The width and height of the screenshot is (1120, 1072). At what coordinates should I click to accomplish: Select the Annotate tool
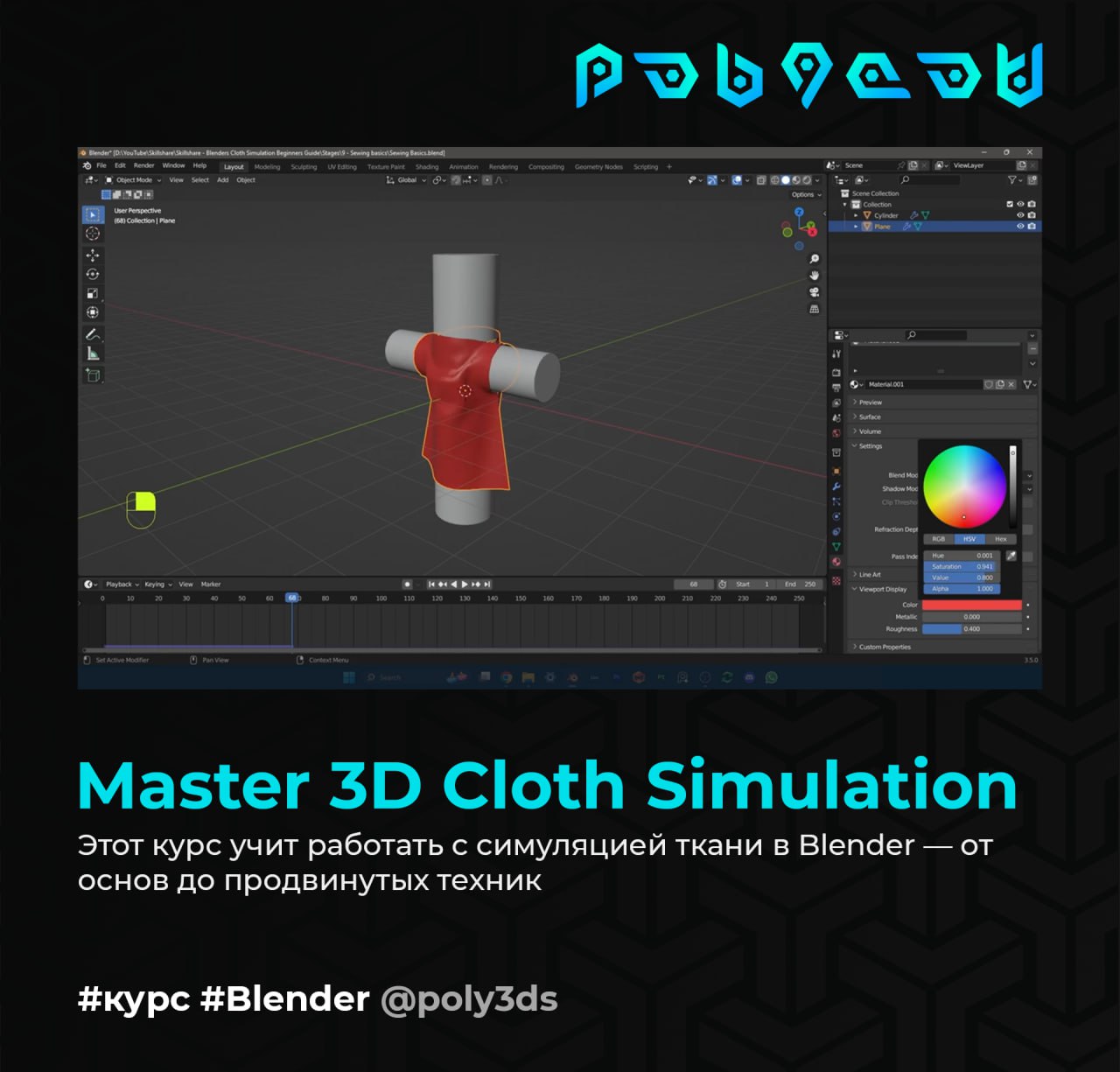click(x=92, y=334)
